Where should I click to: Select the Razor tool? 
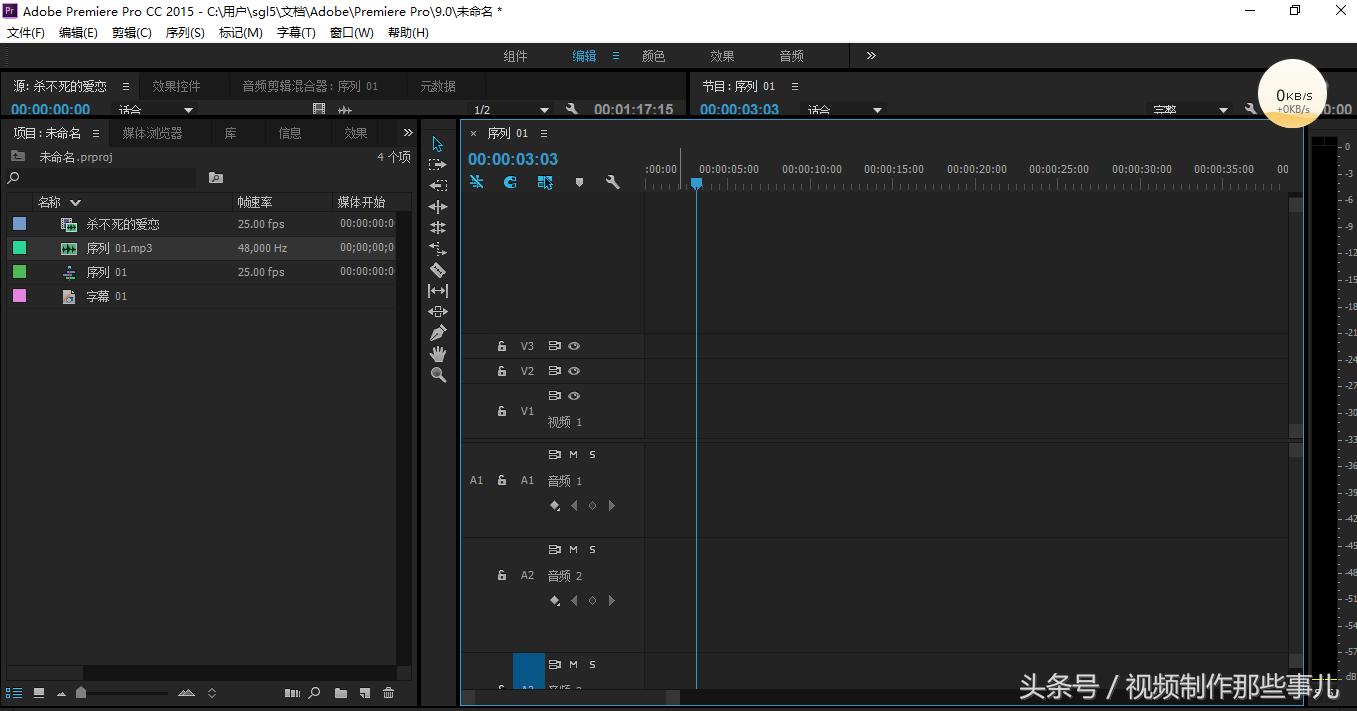click(x=437, y=269)
